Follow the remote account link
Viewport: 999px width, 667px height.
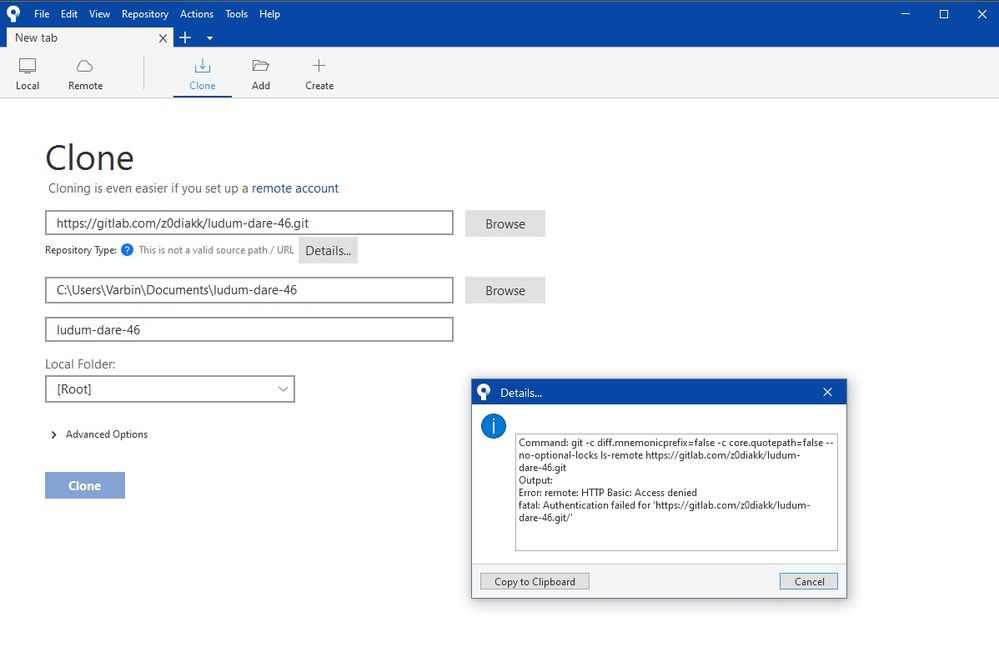coord(295,189)
